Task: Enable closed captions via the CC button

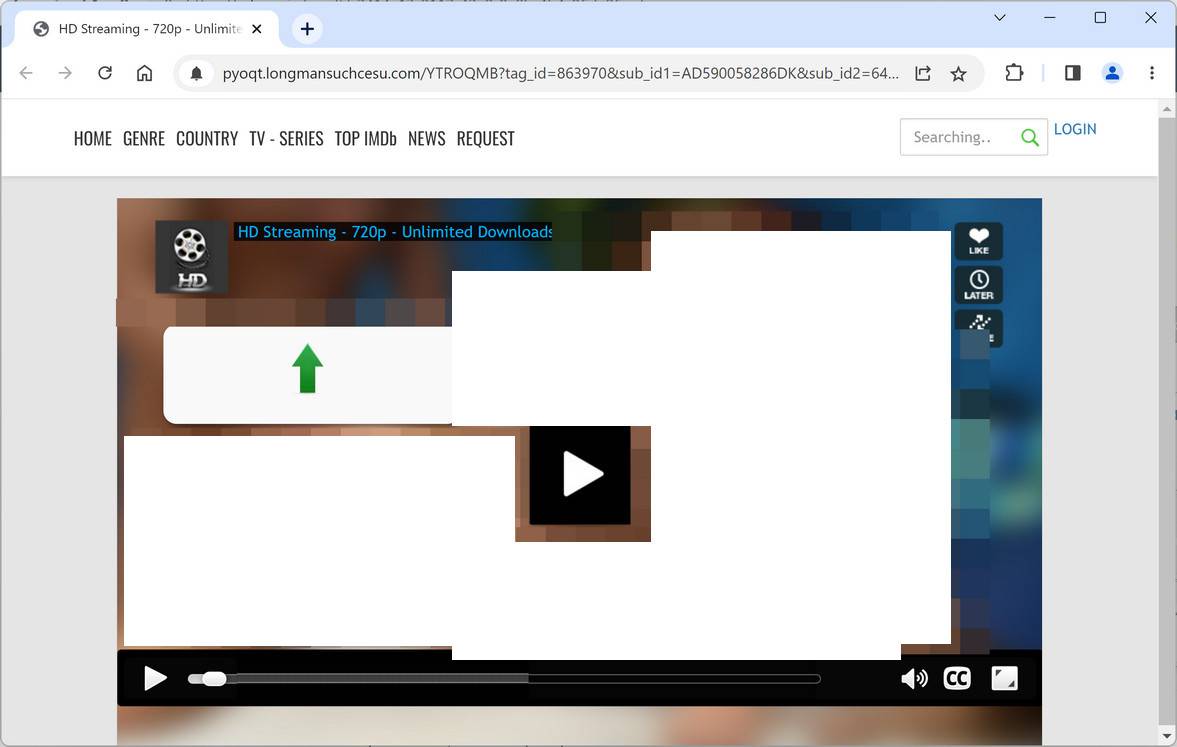Action: pos(956,678)
